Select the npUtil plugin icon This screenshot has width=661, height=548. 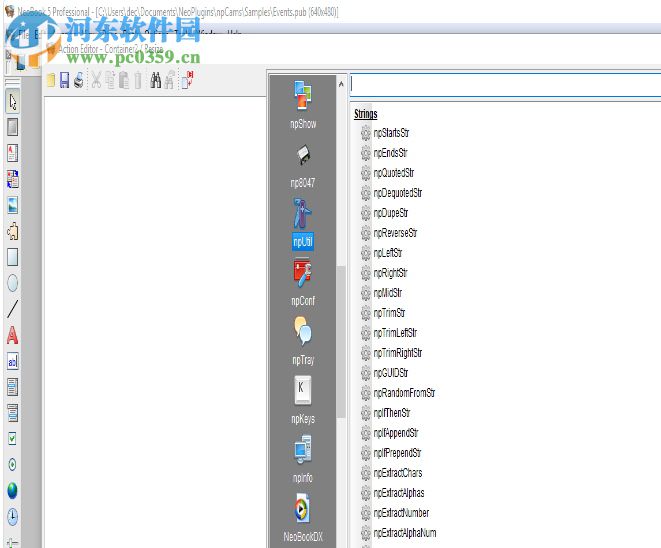303,213
